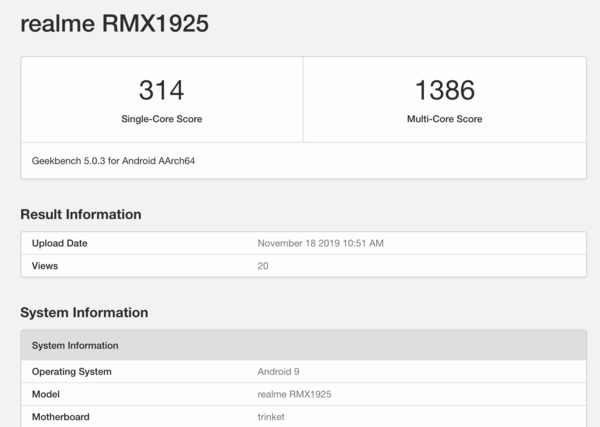Select the views count '20'

click(x=263, y=266)
